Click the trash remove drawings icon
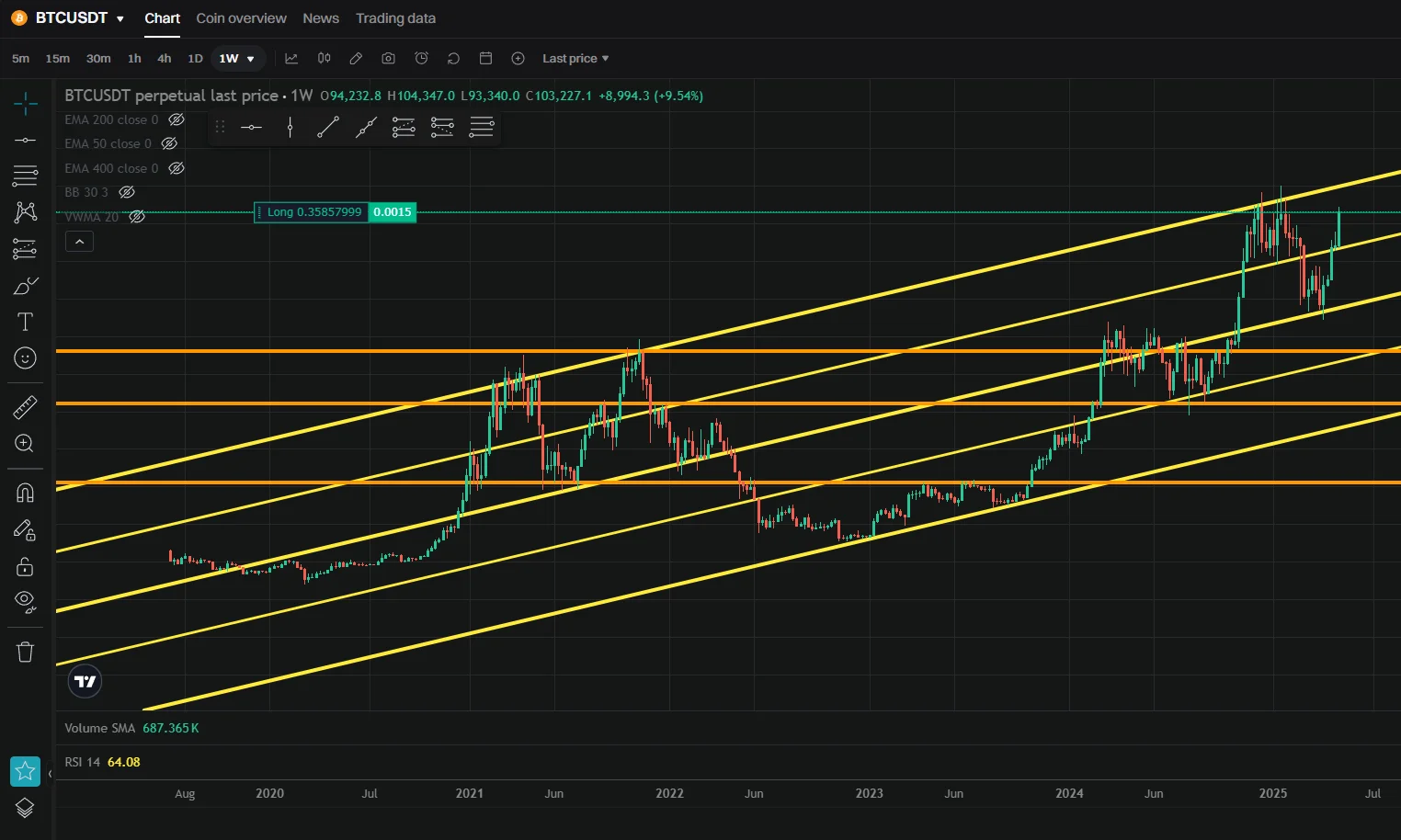 [x=25, y=652]
